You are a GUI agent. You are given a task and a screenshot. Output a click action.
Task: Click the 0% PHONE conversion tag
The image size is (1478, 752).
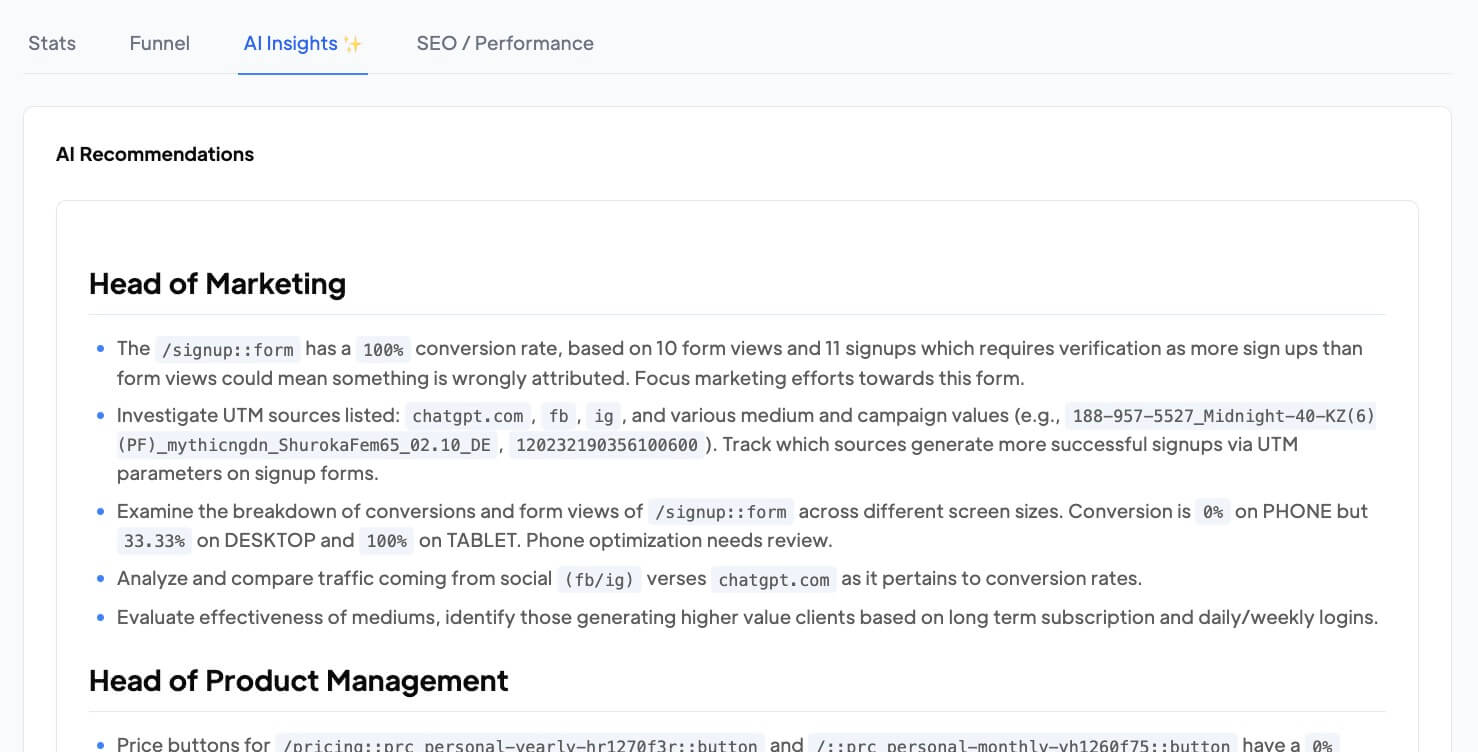point(1213,511)
